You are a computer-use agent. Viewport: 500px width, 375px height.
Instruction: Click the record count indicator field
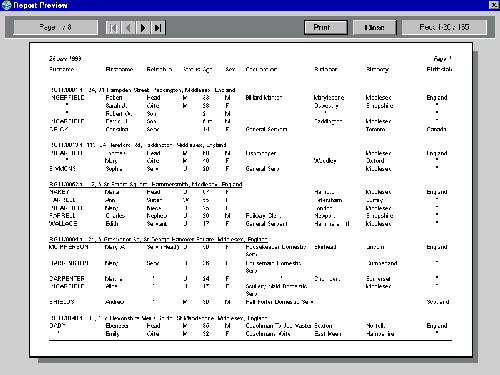coord(444,27)
